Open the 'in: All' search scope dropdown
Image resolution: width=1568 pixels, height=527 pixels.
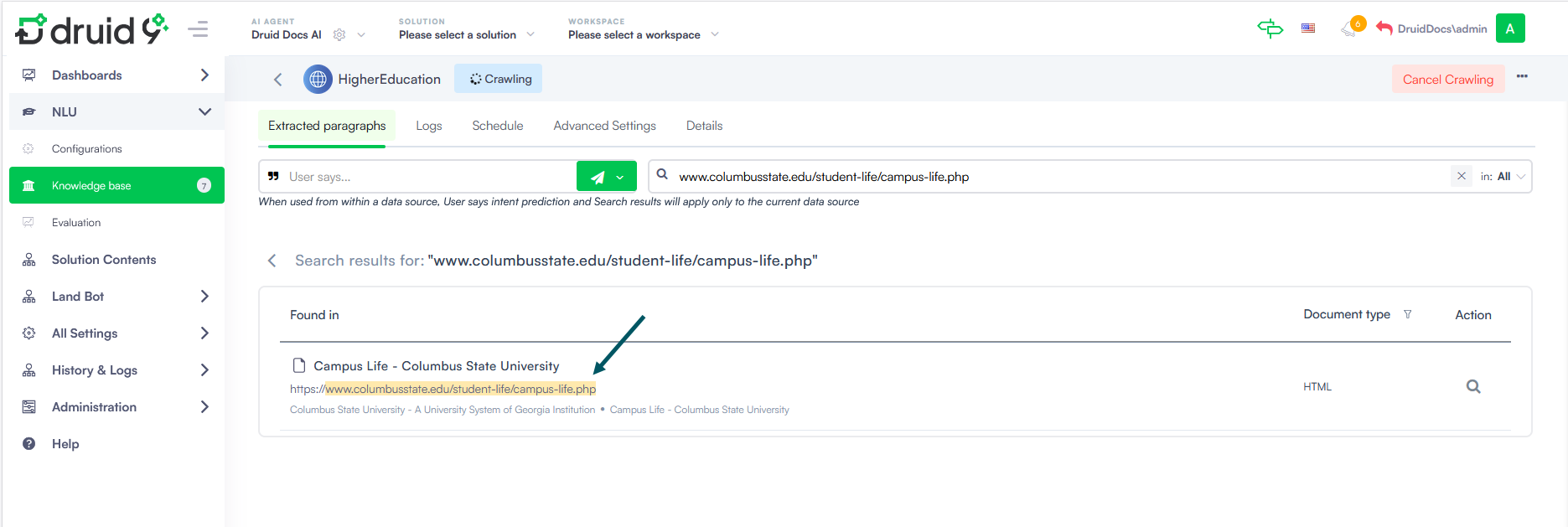pyautogui.click(x=1504, y=177)
